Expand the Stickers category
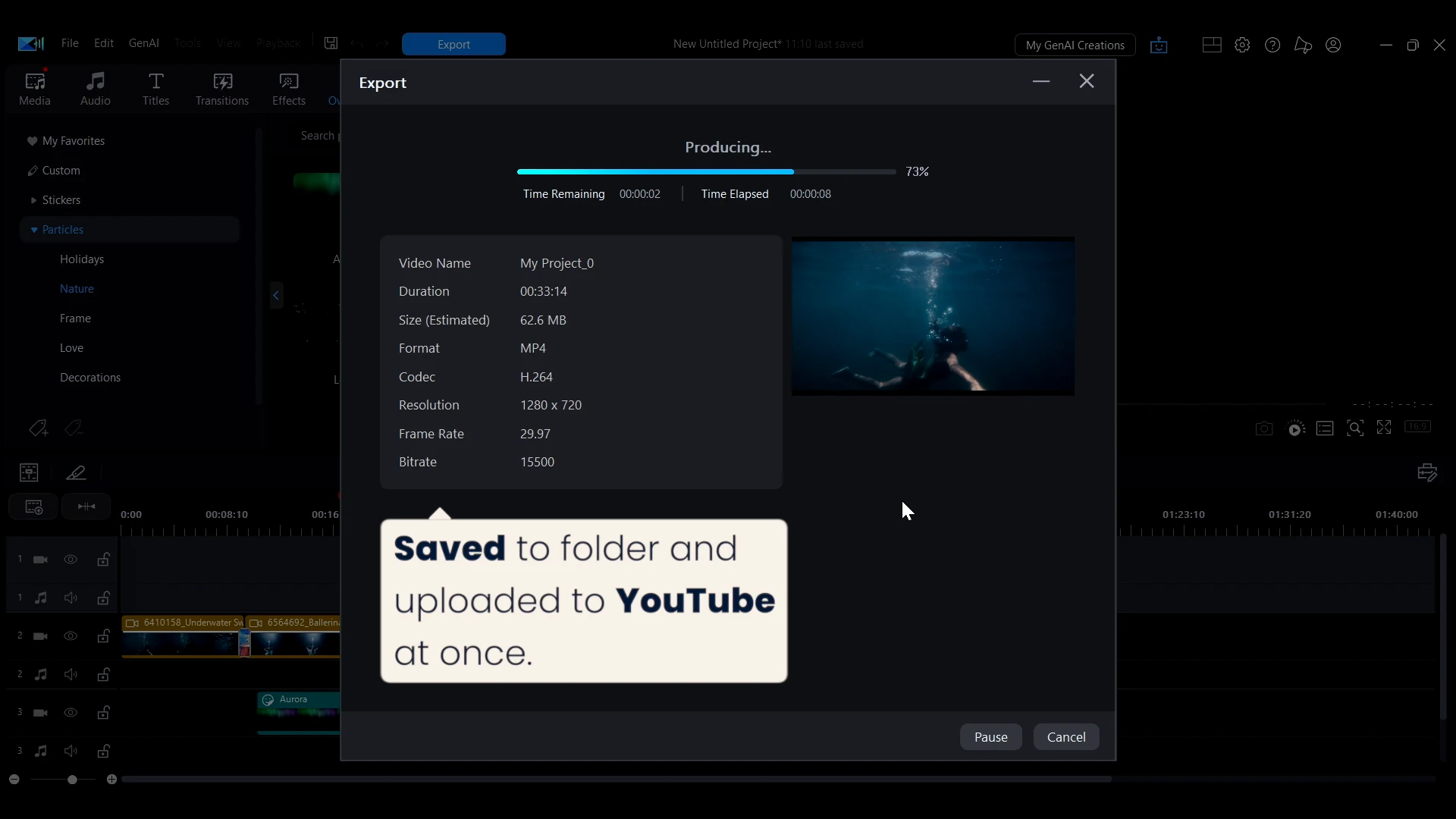The image size is (1456, 819). click(x=33, y=200)
